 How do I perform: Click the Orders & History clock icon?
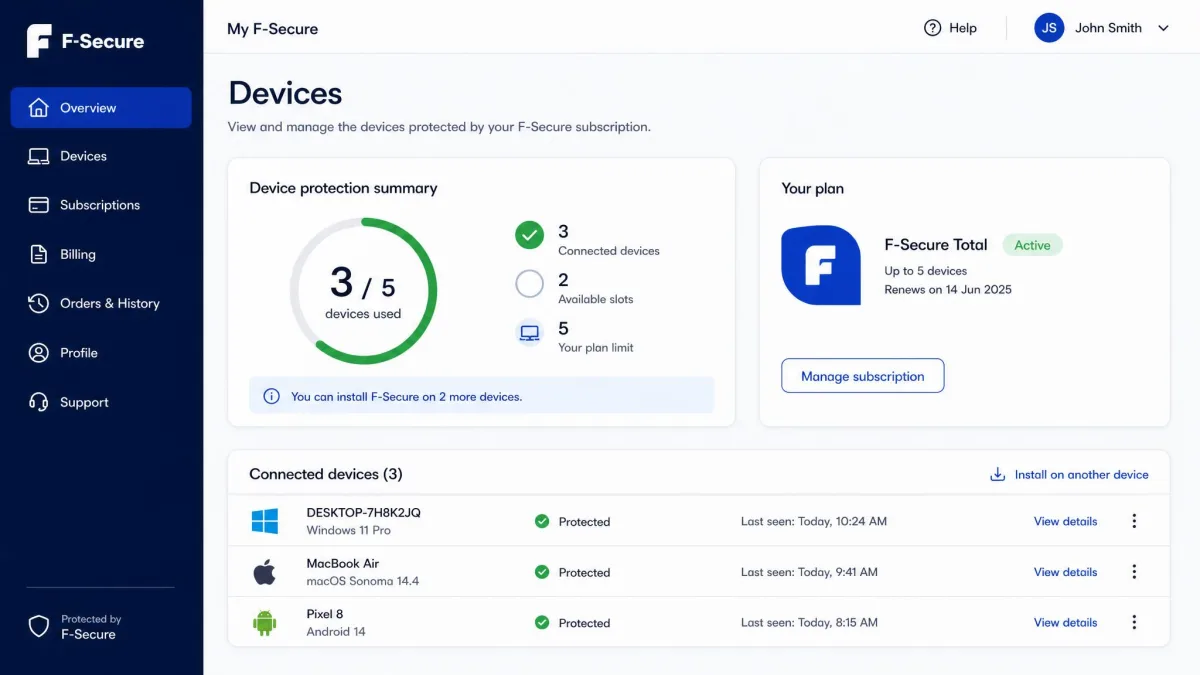(x=38, y=303)
